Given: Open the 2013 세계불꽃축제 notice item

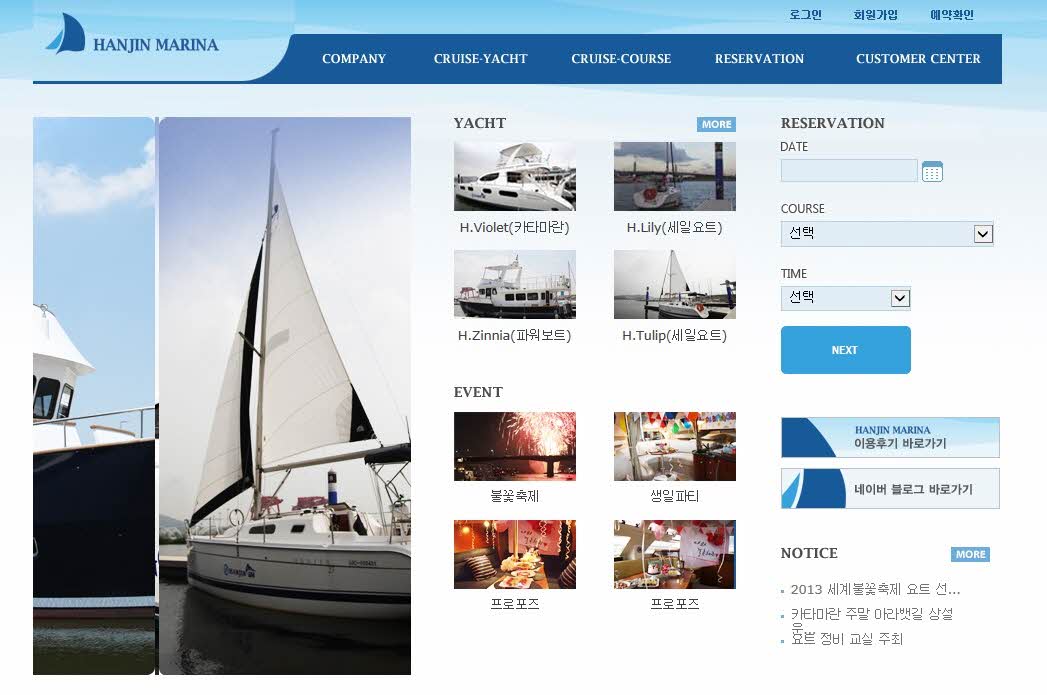Looking at the screenshot, I should (875, 590).
